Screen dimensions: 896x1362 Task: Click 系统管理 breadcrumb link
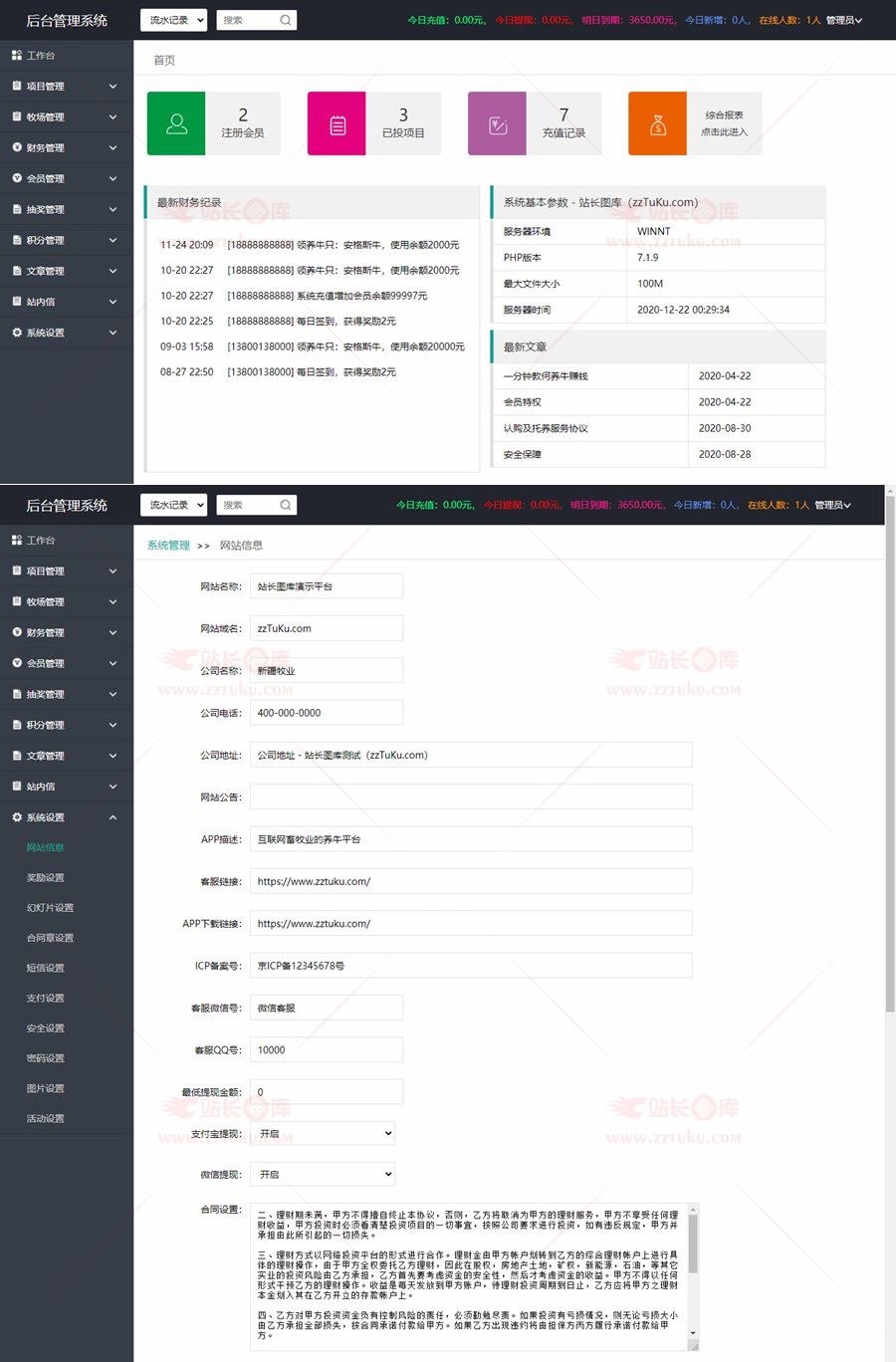[168, 546]
